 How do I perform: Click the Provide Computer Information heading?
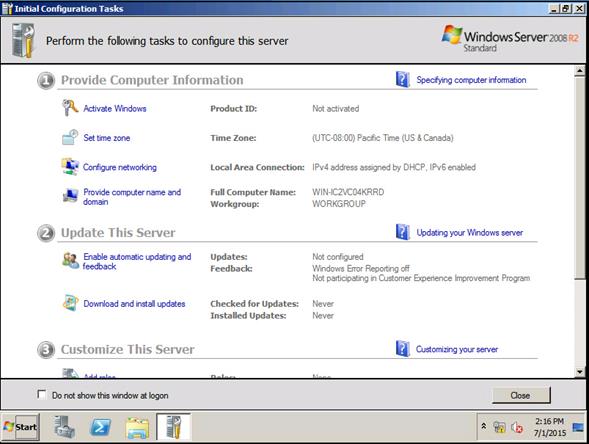point(152,80)
